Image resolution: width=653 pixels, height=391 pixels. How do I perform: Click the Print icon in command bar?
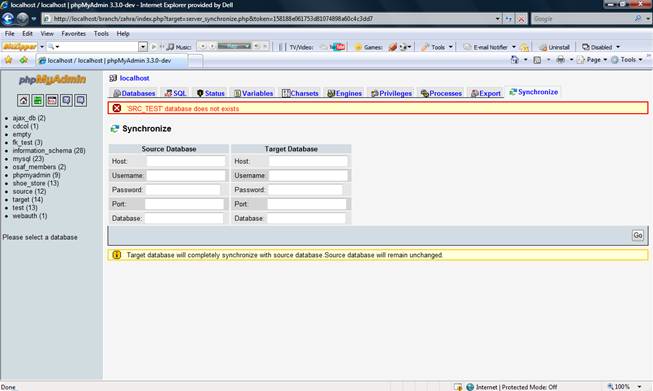[x=561, y=60]
